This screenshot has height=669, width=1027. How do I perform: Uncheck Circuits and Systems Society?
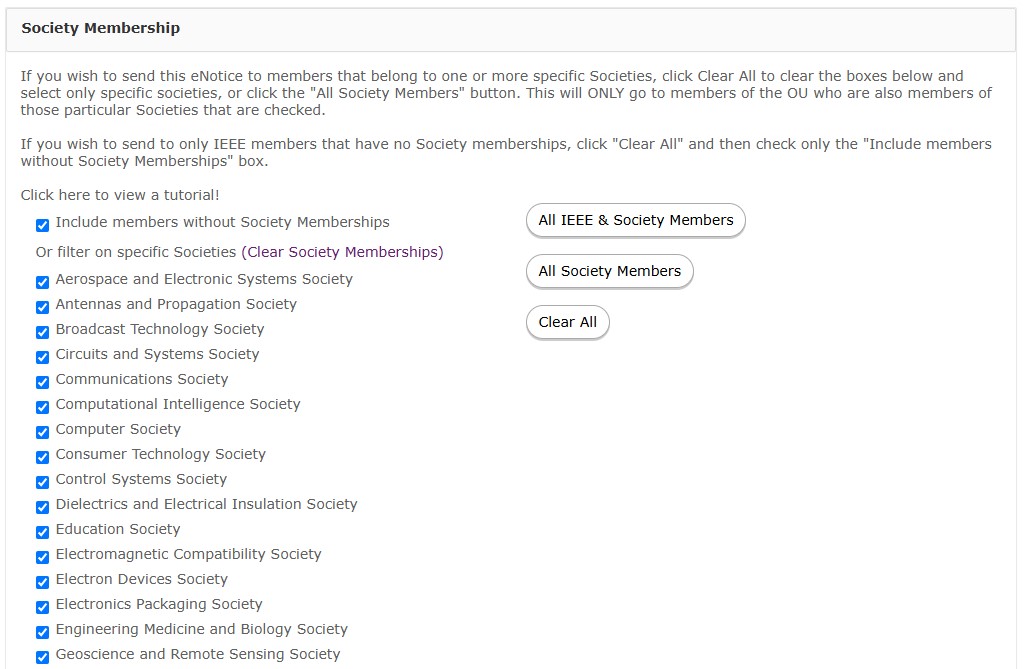tap(43, 357)
